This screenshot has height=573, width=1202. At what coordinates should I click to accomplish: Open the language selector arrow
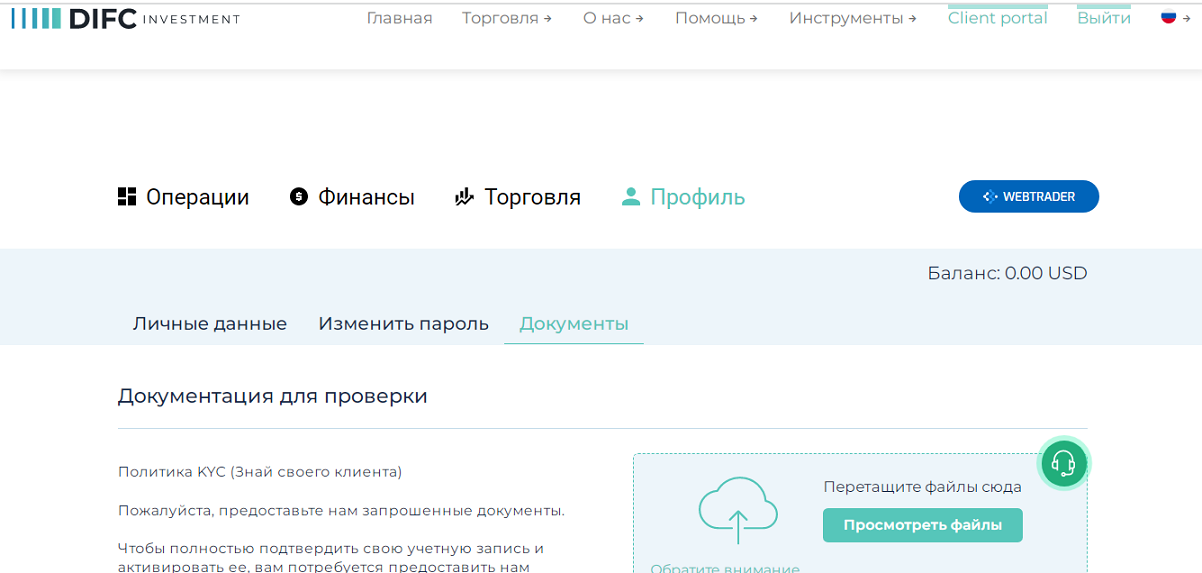[x=1187, y=18]
